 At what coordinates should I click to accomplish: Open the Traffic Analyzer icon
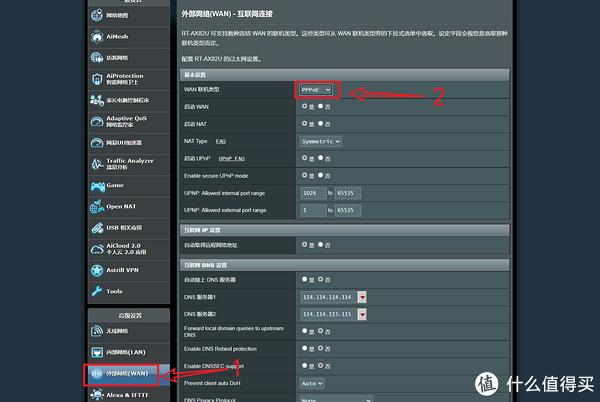point(97,164)
